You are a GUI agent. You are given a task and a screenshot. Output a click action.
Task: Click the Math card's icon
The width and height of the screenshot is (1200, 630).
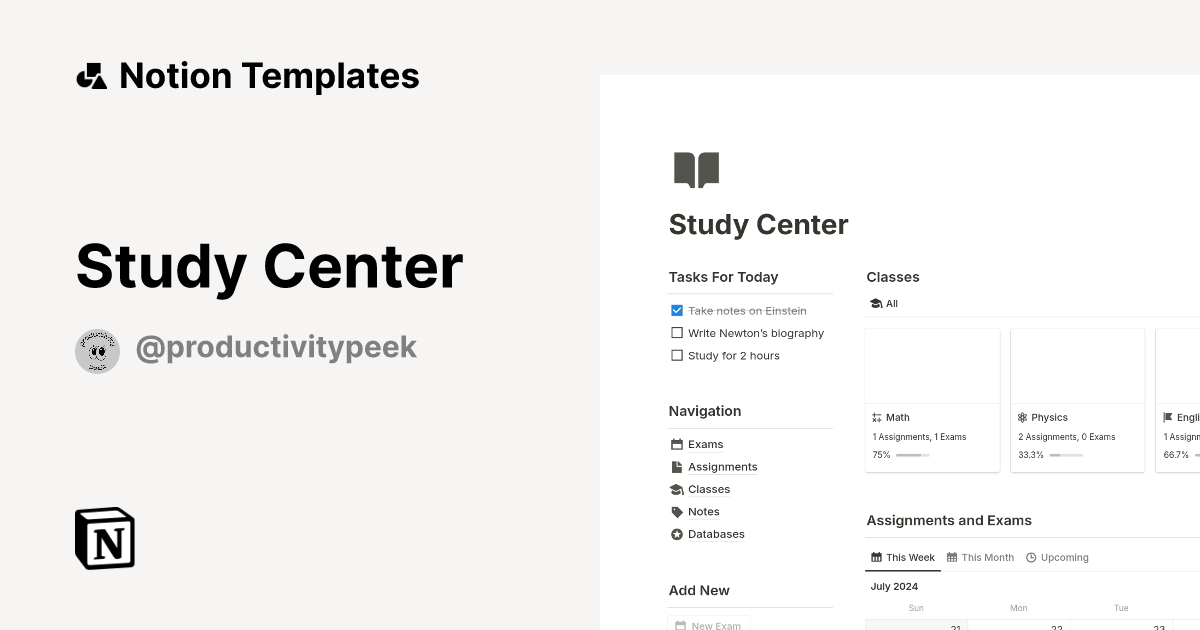click(877, 417)
